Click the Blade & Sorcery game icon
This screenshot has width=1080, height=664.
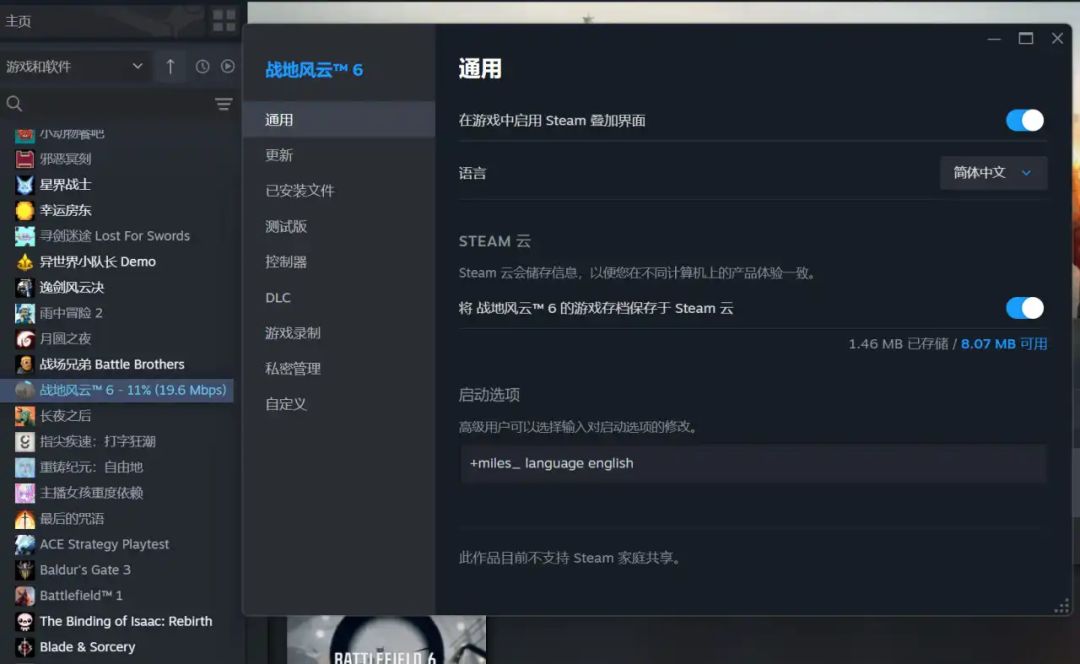pos(25,647)
